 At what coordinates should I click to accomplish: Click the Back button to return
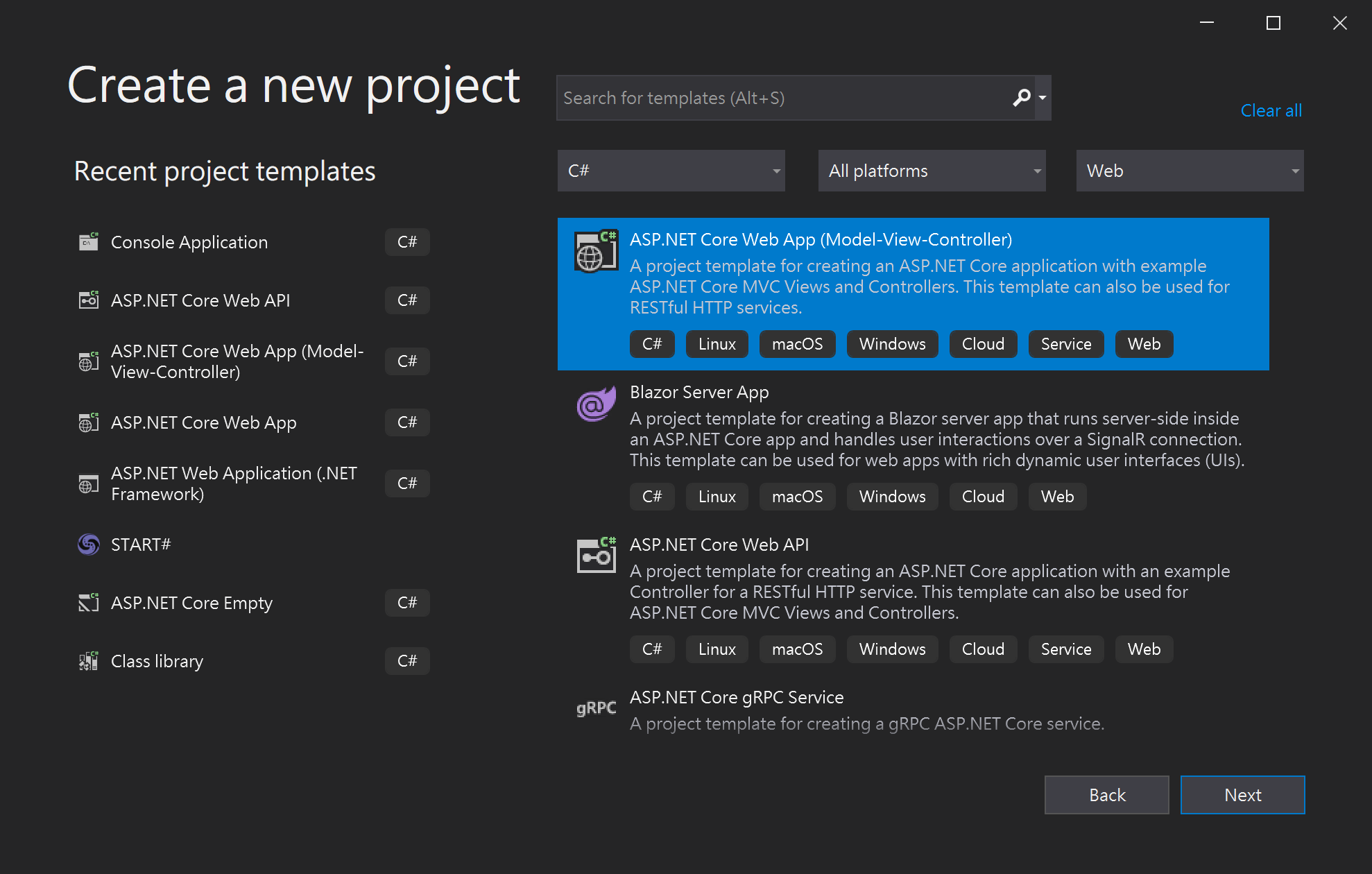tap(1107, 795)
